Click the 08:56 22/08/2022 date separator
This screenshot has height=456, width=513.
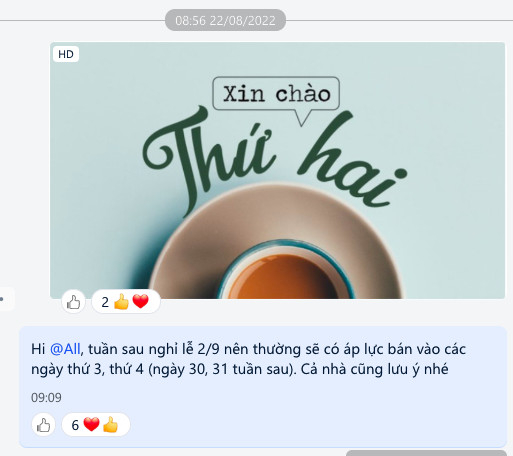point(225,20)
